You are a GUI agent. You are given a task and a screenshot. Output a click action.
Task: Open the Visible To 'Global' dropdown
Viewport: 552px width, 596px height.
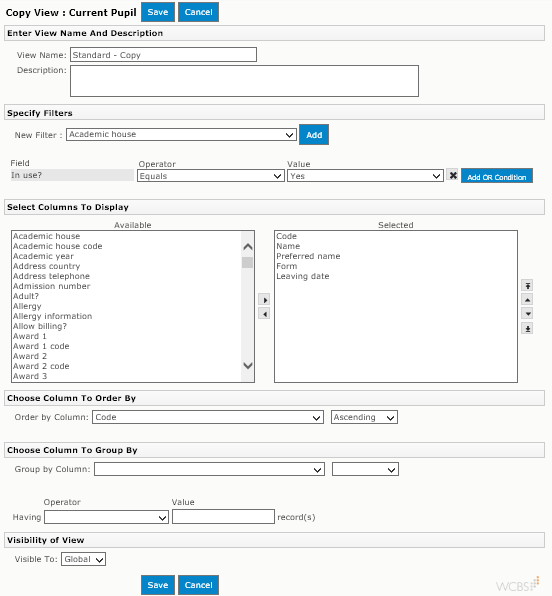(x=84, y=559)
